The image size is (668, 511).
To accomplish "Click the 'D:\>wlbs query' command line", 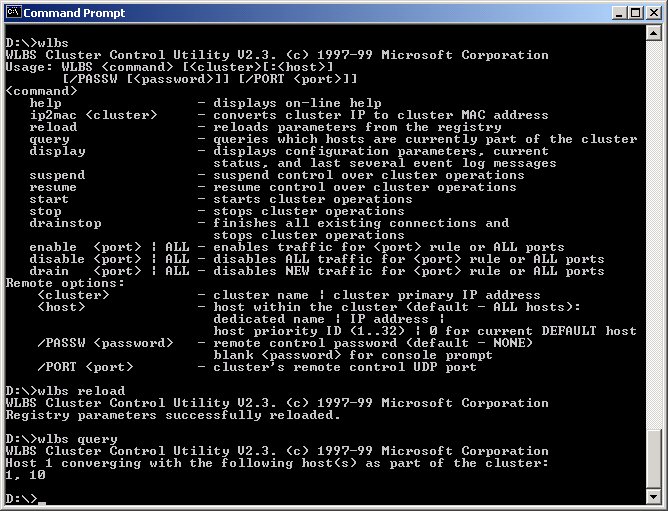I will (61, 439).
